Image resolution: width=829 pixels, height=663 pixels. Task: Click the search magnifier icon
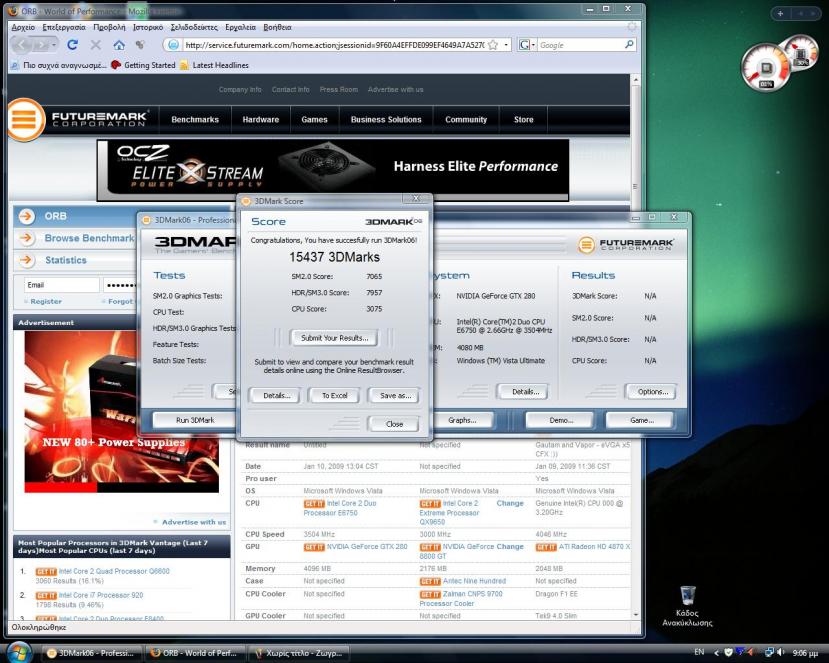(x=629, y=45)
